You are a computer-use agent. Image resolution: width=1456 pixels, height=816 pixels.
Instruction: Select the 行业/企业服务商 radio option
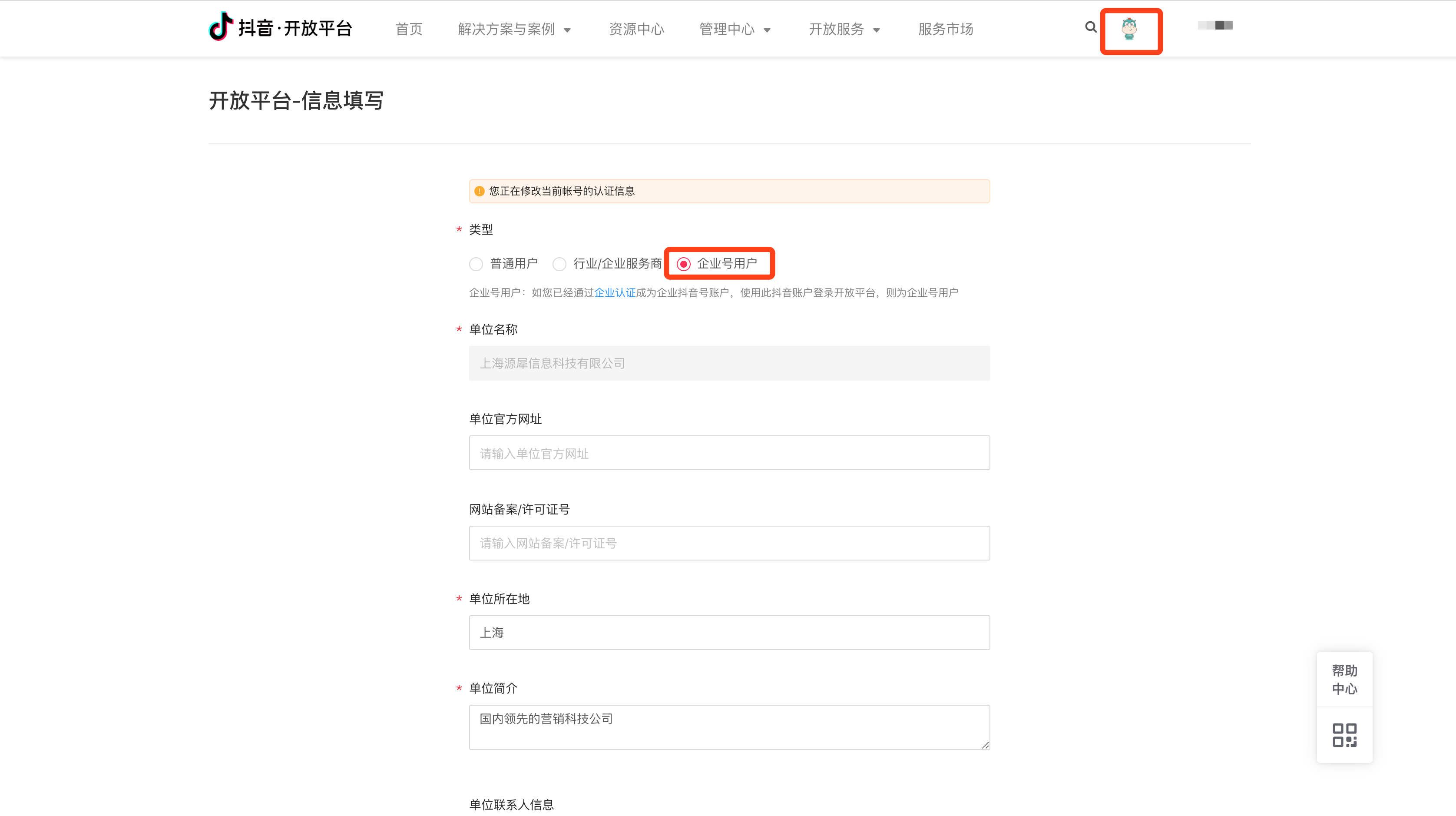[559, 264]
